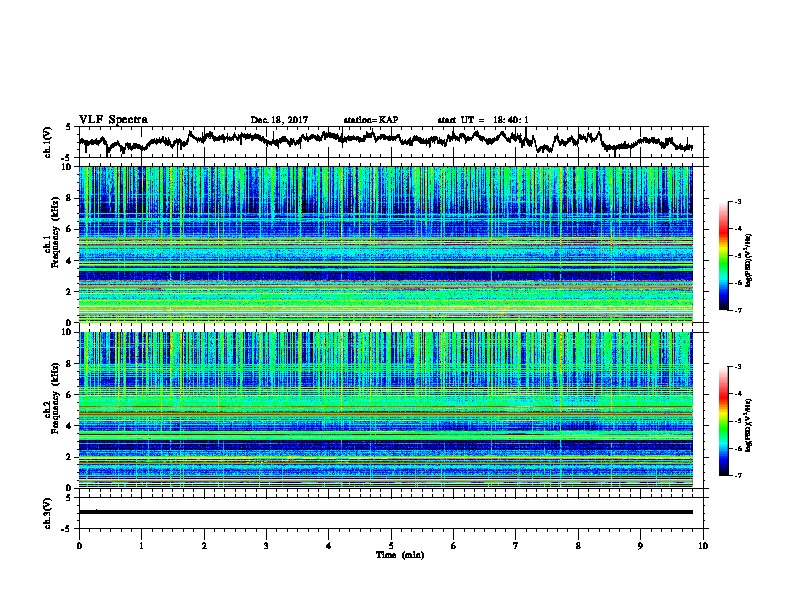Select the date text "Dec. 18, 2017"
The width and height of the screenshot is (792, 612).
279,120
